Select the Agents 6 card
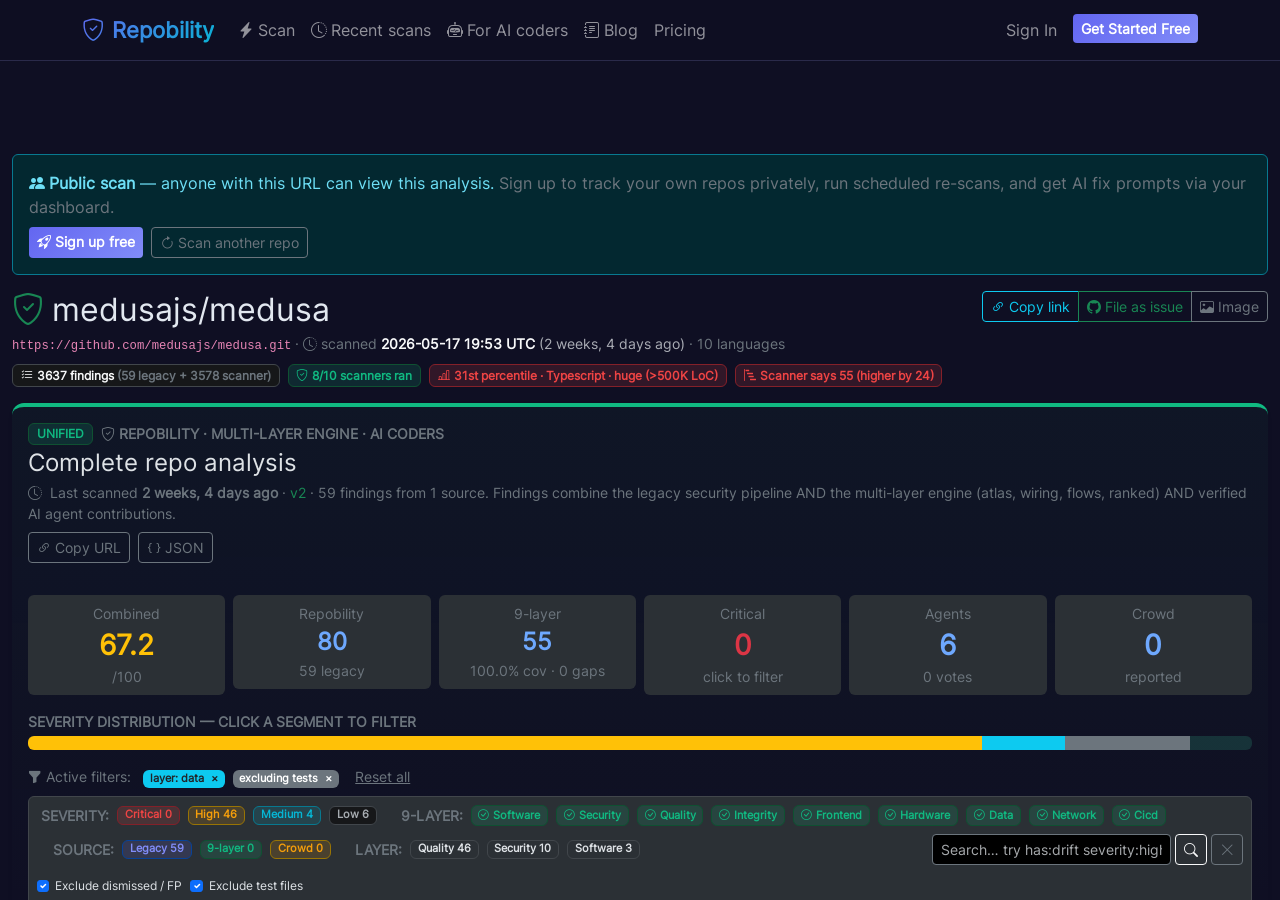The image size is (1280, 900). [948, 645]
